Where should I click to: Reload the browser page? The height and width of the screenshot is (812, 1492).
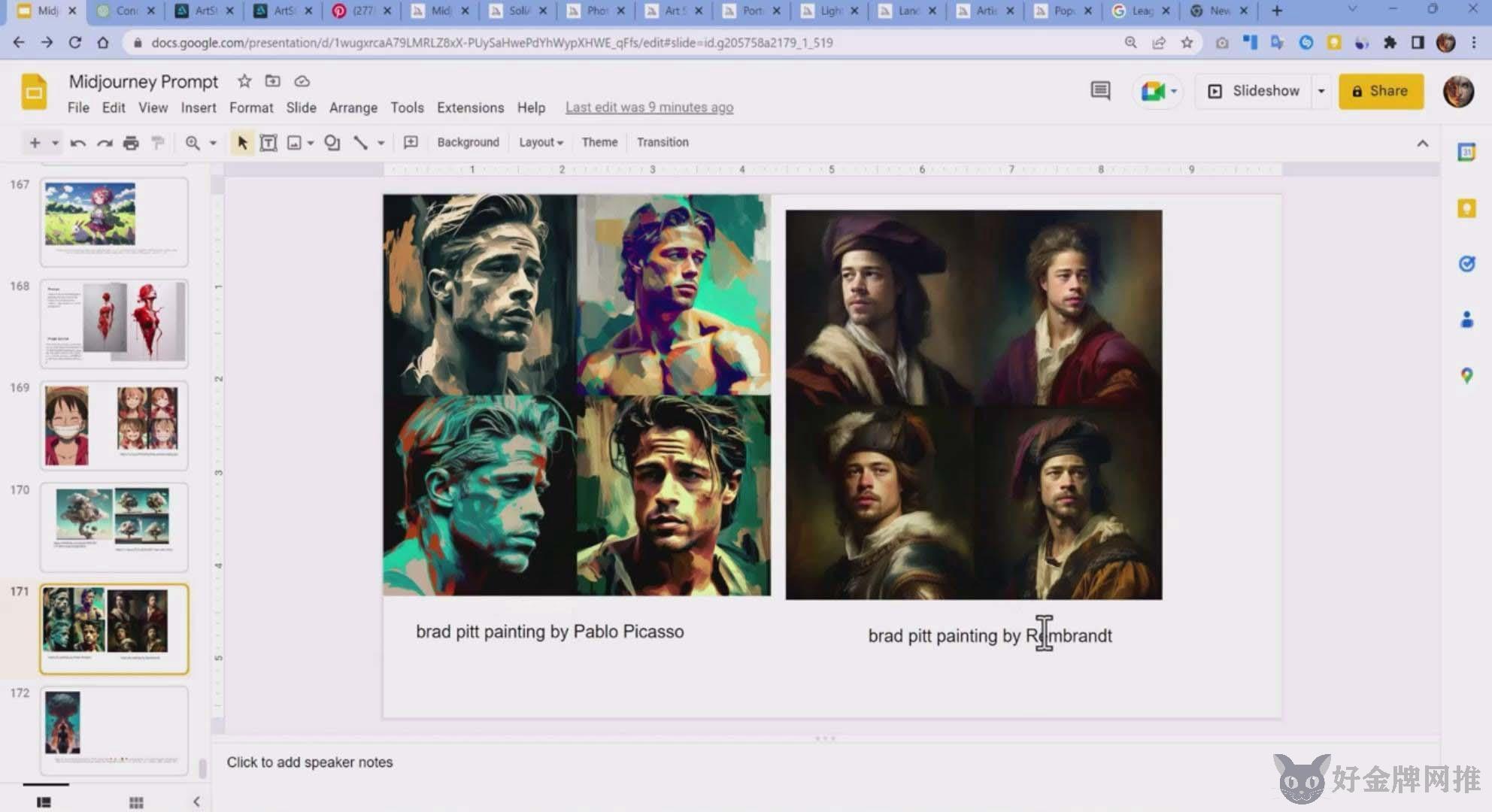coord(74,43)
